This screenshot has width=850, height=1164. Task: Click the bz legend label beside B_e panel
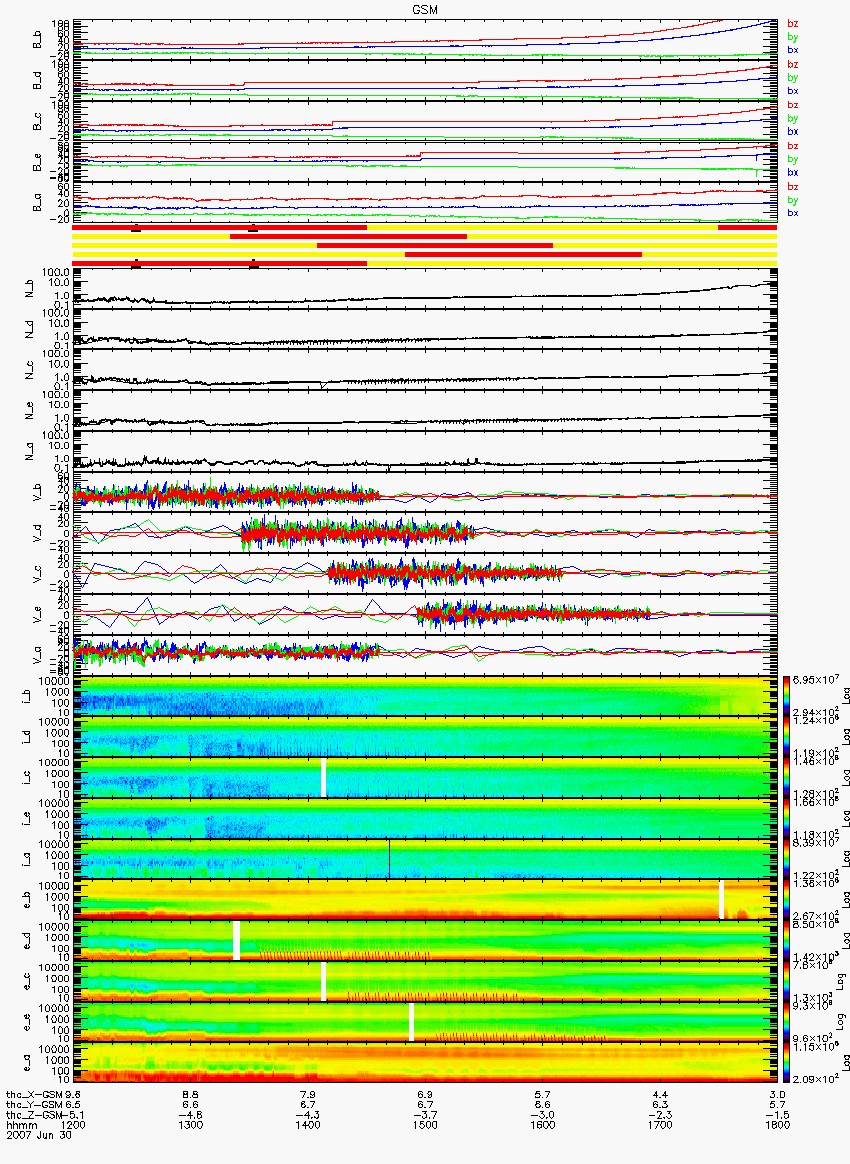(x=793, y=146)
